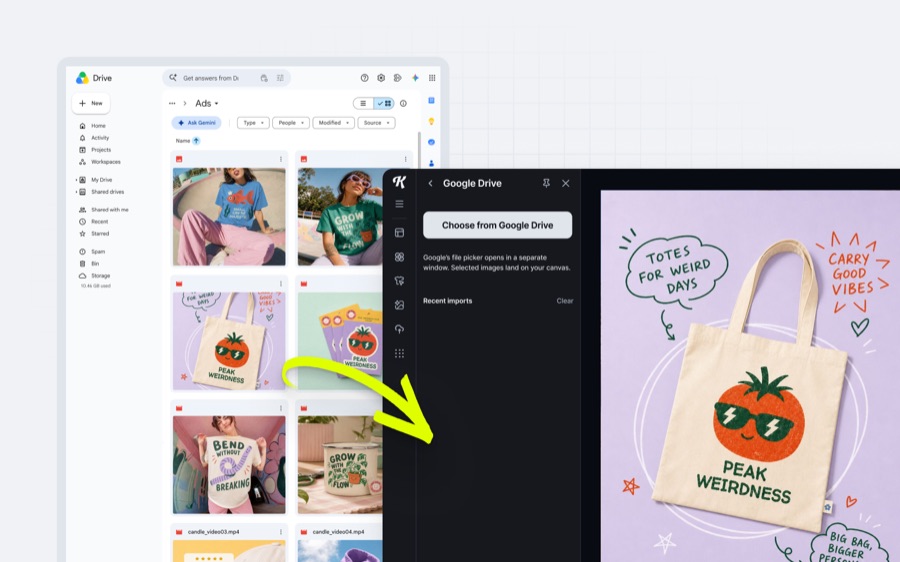
Task: Open more options for candle_video03.mp4
Action: 281,532
